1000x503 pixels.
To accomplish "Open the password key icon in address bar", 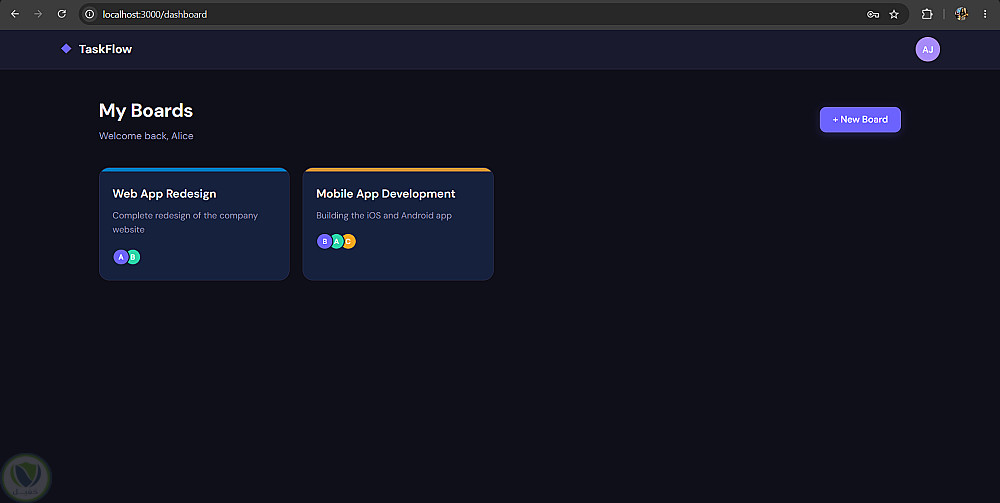I will [873, 14].
